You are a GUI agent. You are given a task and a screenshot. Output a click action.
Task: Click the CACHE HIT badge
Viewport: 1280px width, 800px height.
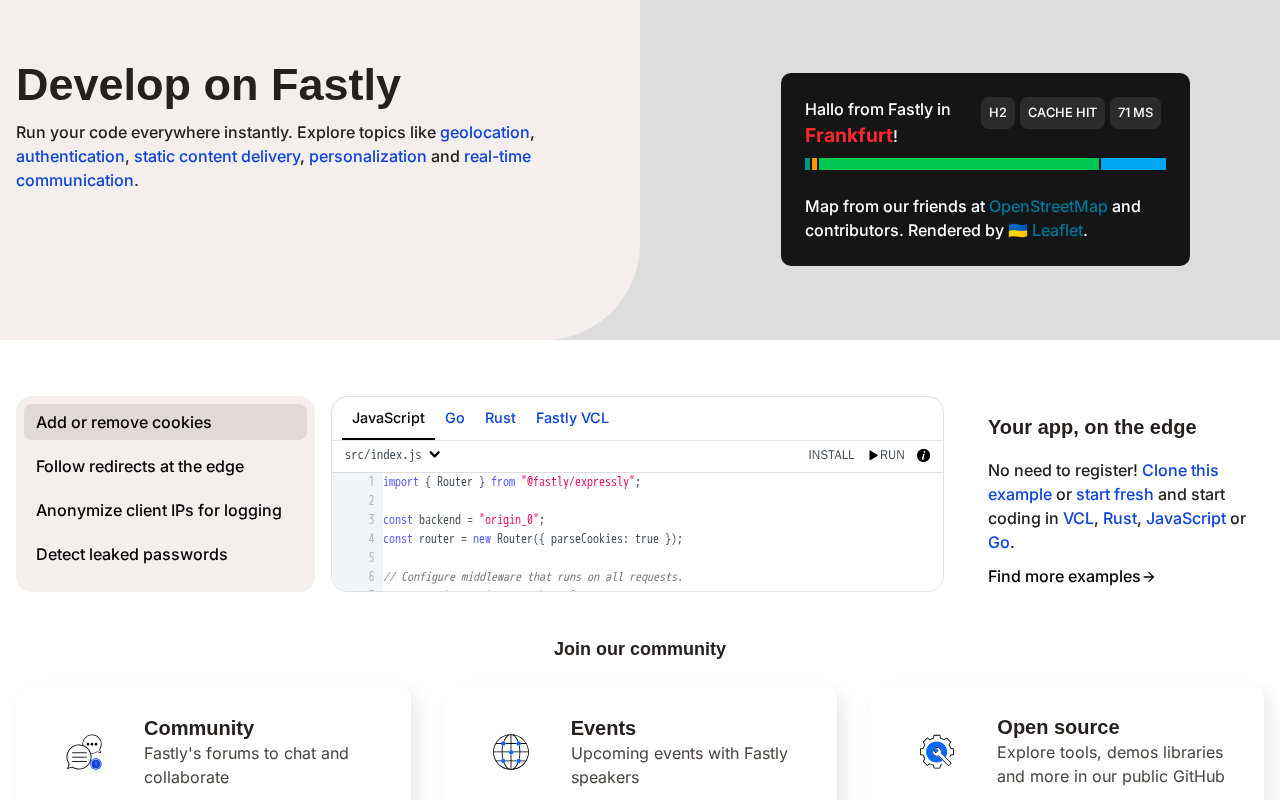[1062, 113]
